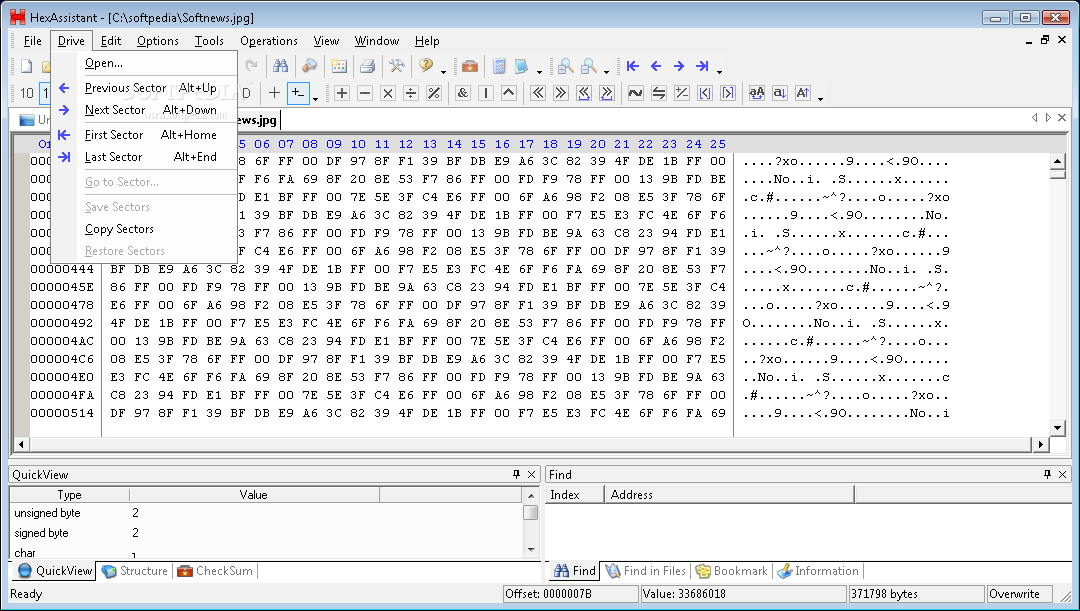The height and width of the screenshot is (611, 1080).
Task: Expand dropdown next to Help icon
Action: pos(443,70)
